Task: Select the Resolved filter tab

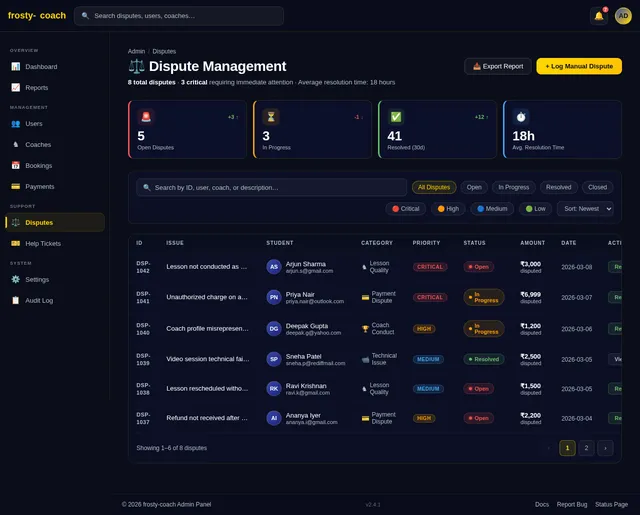Action: point(559,187)
